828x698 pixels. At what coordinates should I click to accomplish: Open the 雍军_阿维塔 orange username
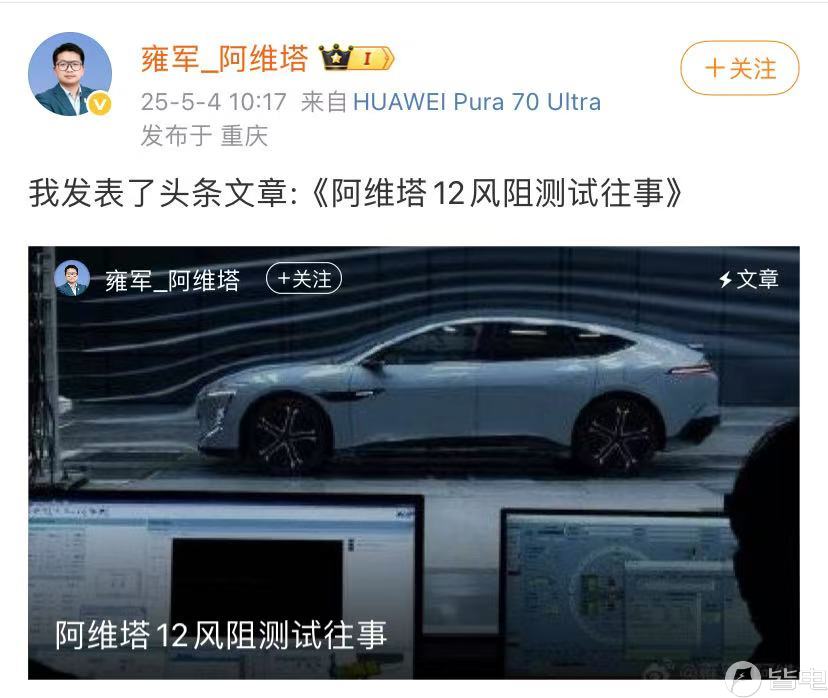[224, 58]
